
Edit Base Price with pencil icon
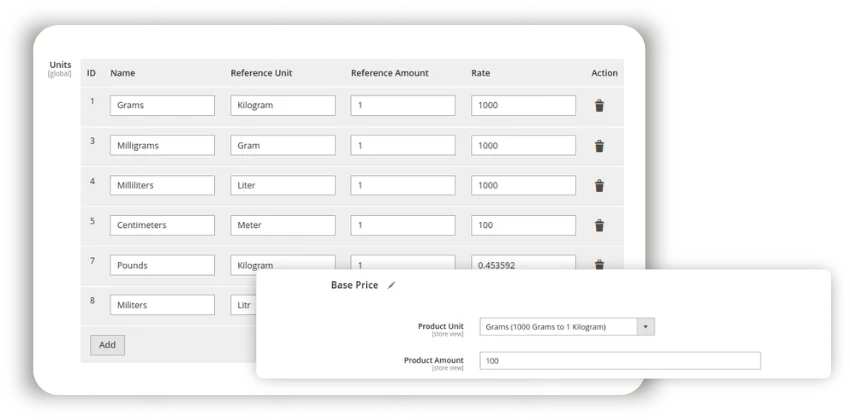(x=391, y=285)
